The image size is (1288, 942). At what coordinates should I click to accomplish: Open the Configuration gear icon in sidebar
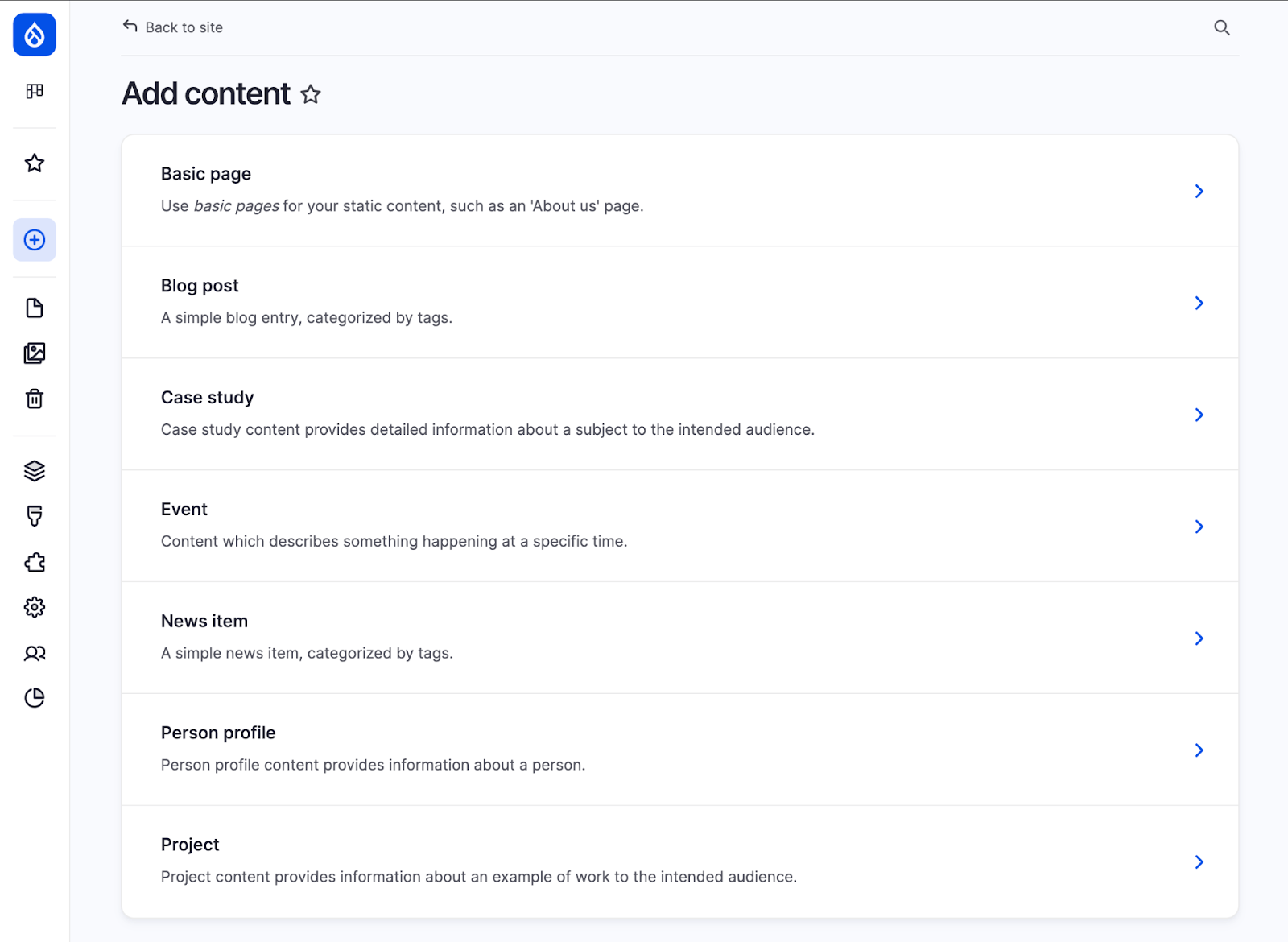(x=35, y=607)
